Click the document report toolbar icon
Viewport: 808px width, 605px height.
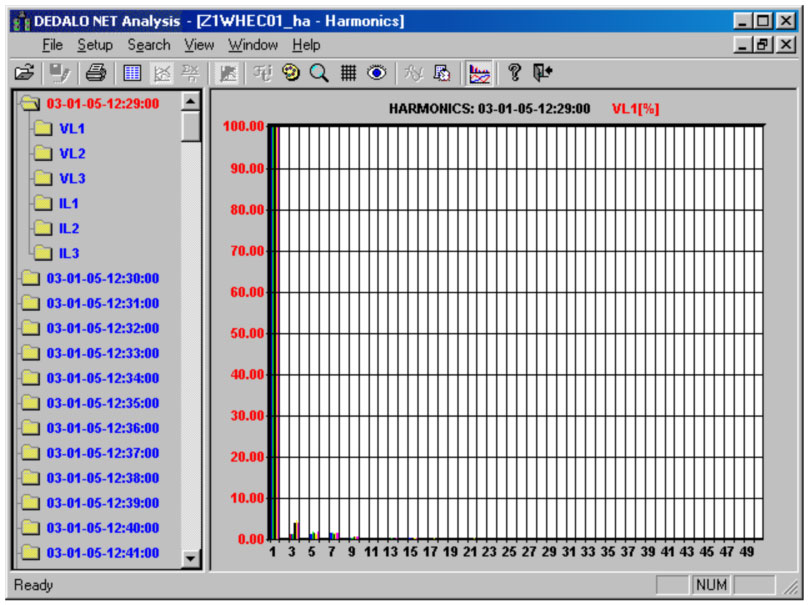click(x=441, y=72)
